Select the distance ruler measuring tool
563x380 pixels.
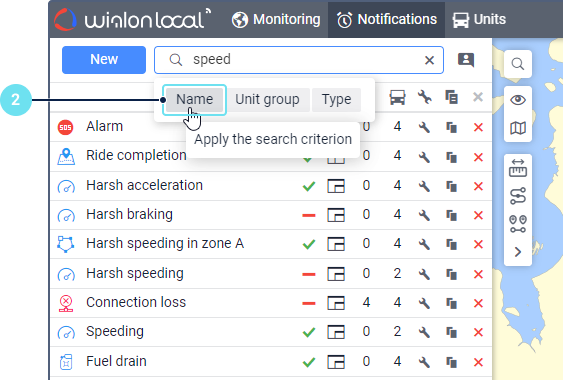click(518, 168)
